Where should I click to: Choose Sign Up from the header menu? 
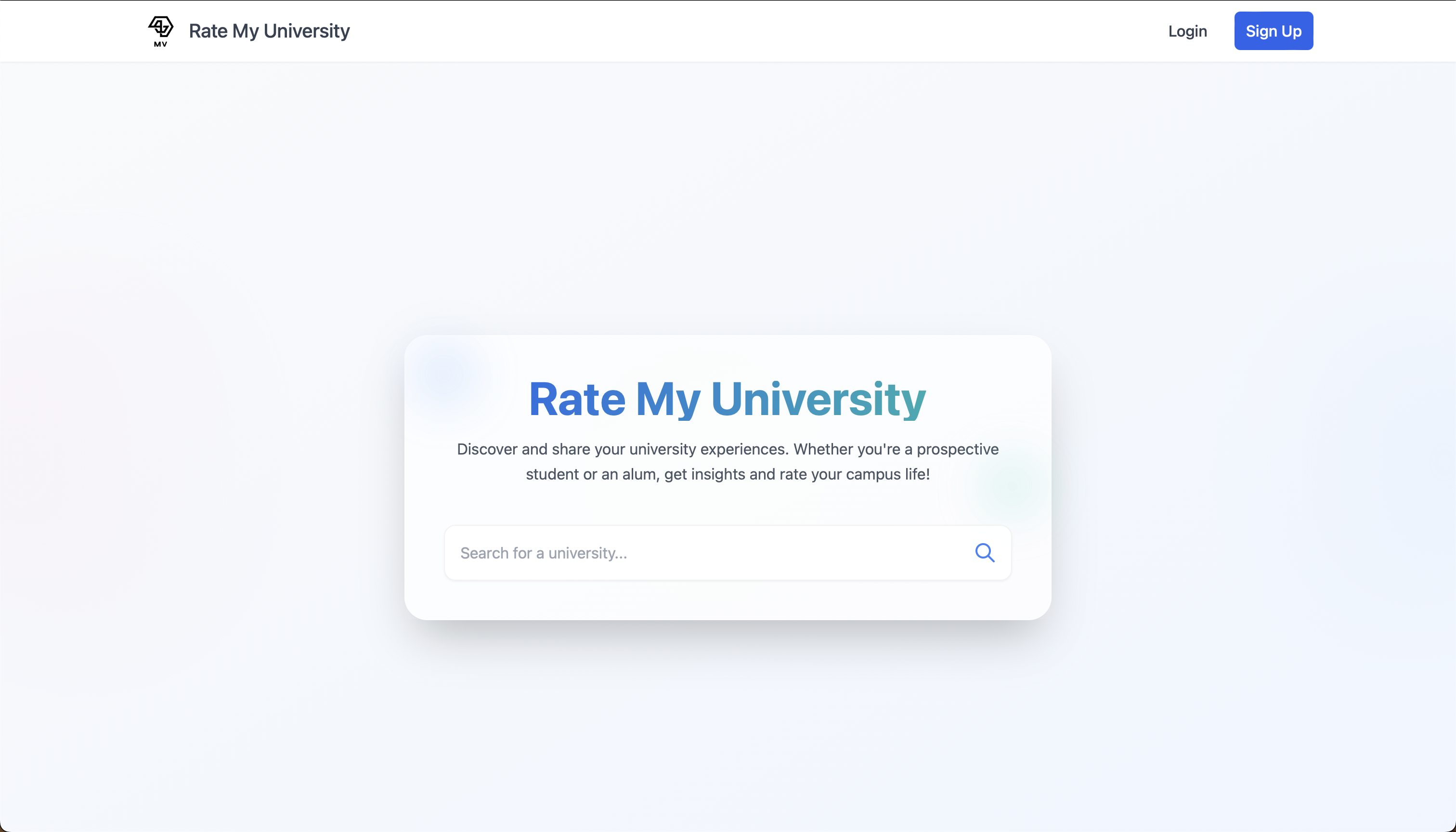(x=1274, y=30)
